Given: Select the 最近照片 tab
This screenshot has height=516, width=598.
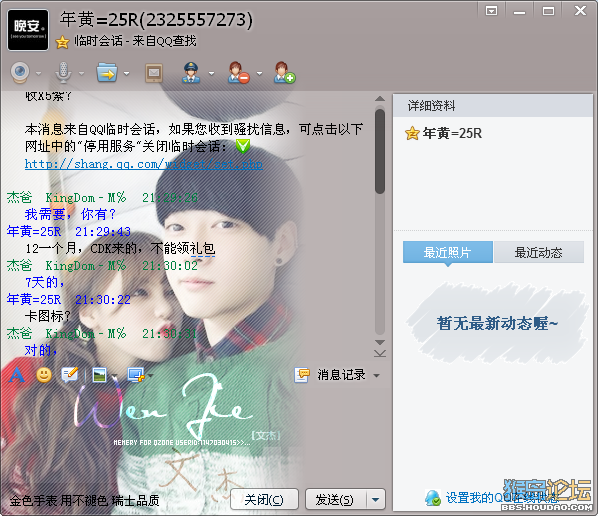Looking at the screenshot, I should (x=448, y=252).
